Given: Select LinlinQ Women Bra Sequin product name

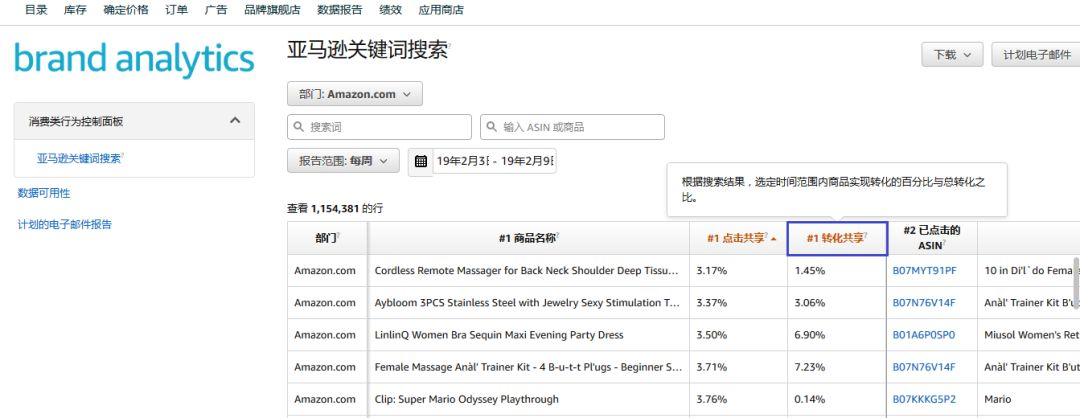Looking at the screenshot, I should 499,335.
